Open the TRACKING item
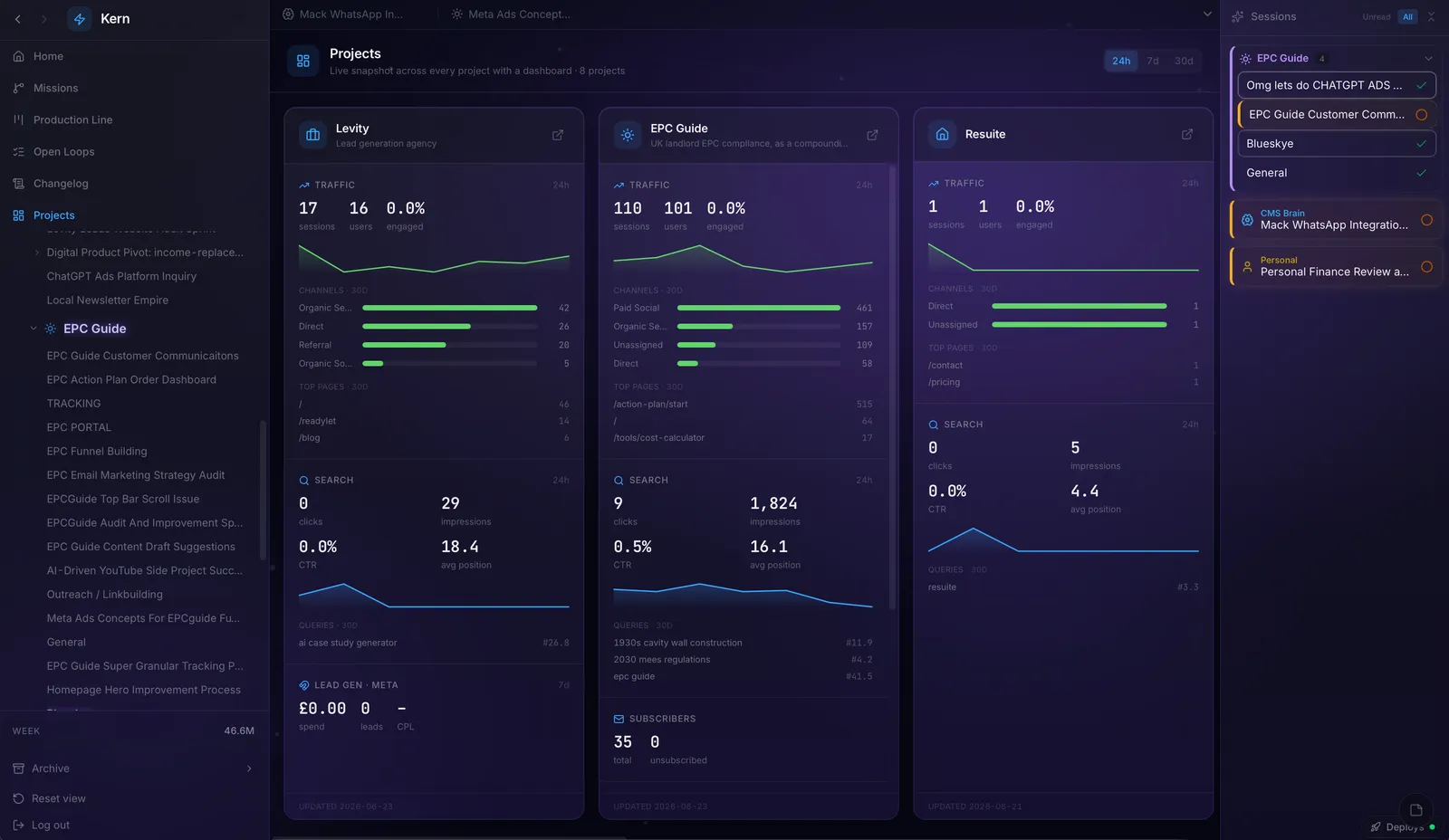The height and width of the screenshot is (840, 1449). 73,403
